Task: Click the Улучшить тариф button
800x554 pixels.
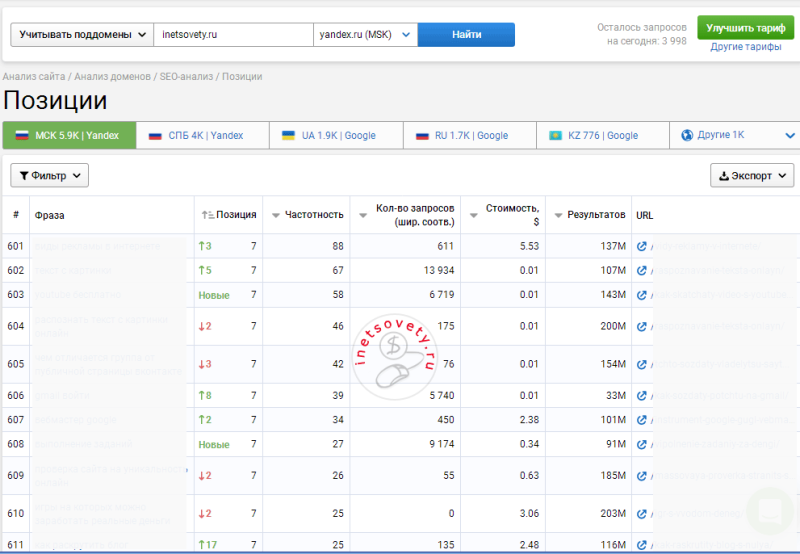Action: pos(745,28)
